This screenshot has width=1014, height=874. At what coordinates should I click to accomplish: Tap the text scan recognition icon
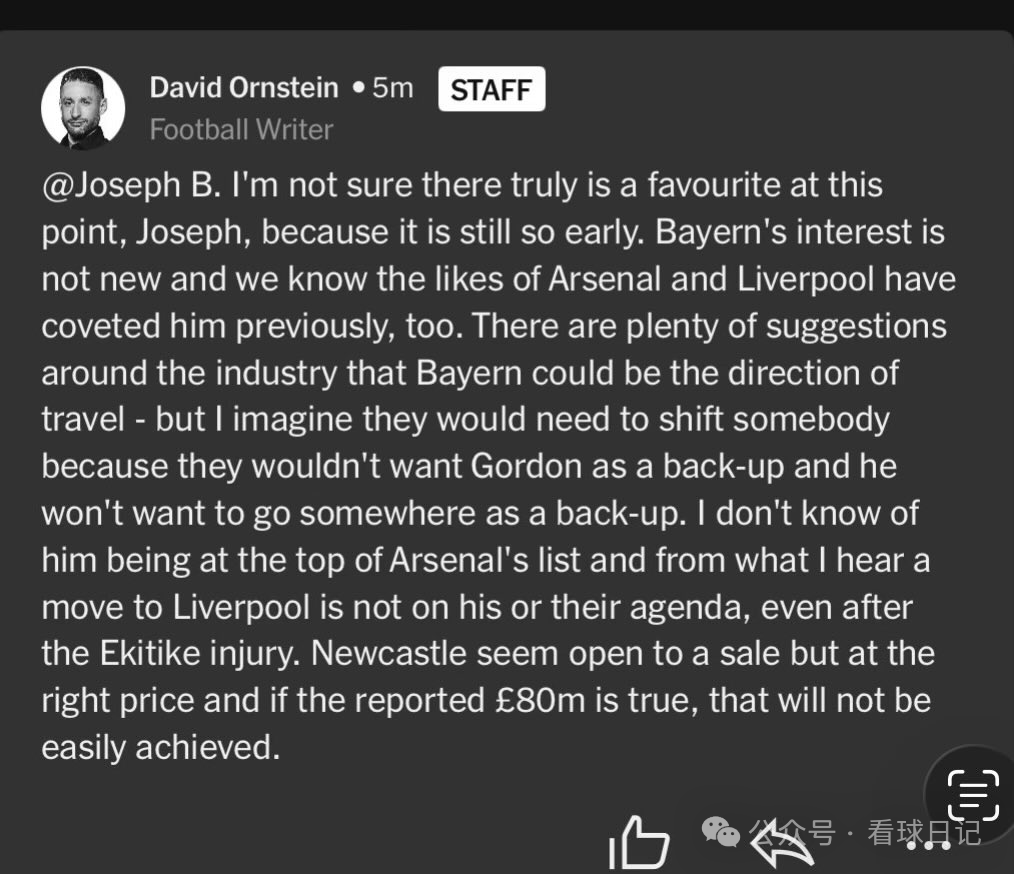coord(972,796)
